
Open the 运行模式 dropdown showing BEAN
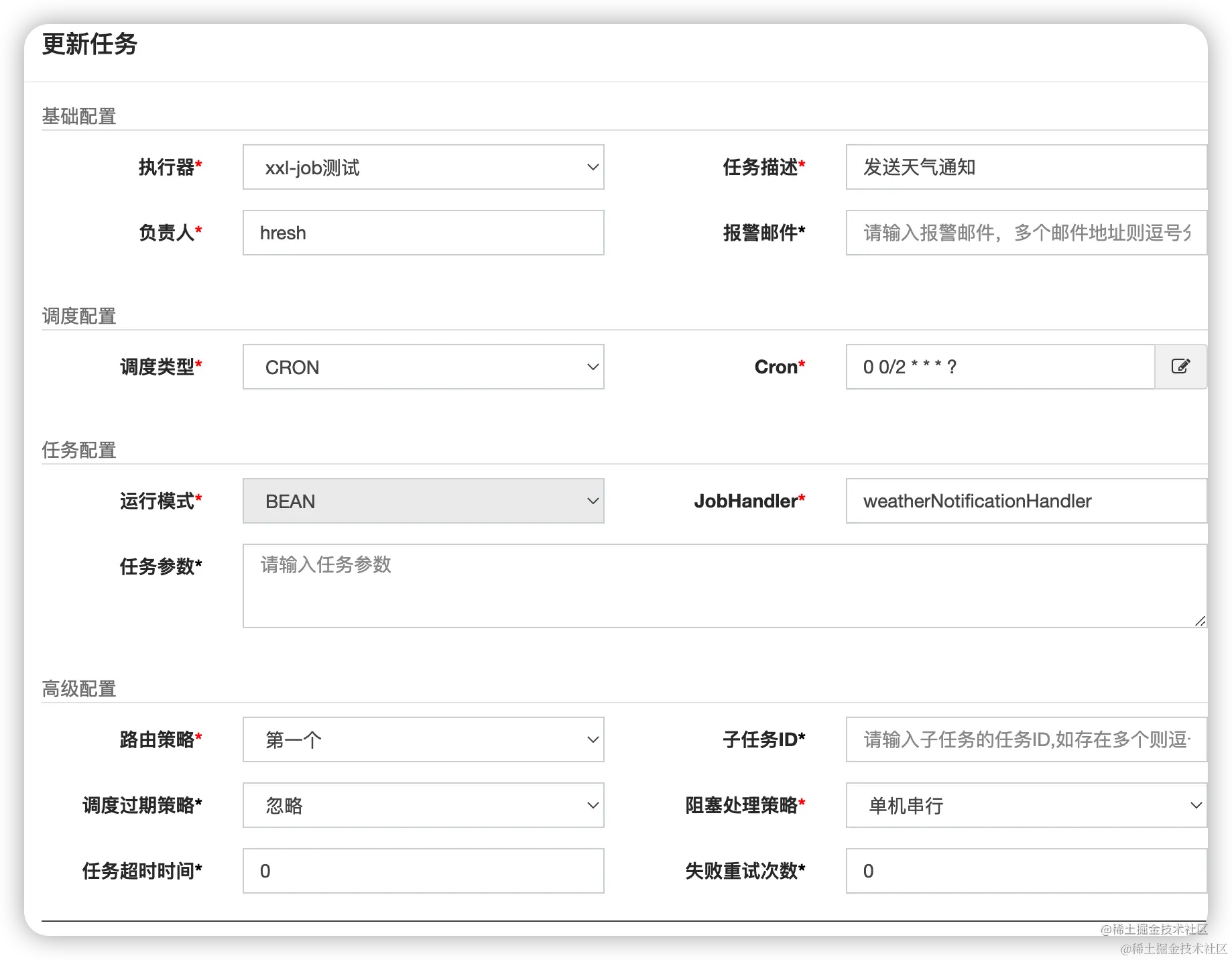[x=423, y=501]
